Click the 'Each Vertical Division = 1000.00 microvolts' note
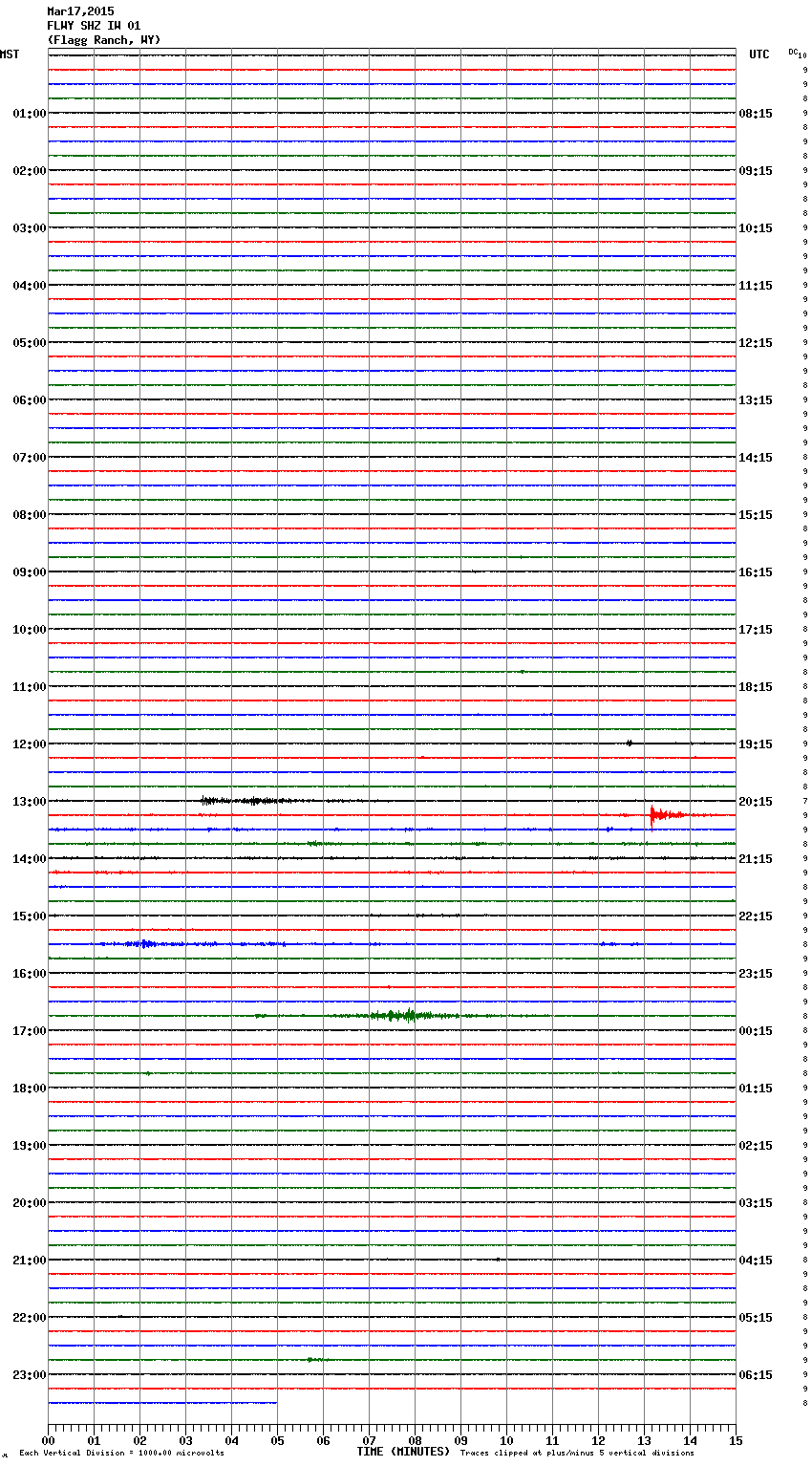The image size is (812, 1466). point(121,1454)
